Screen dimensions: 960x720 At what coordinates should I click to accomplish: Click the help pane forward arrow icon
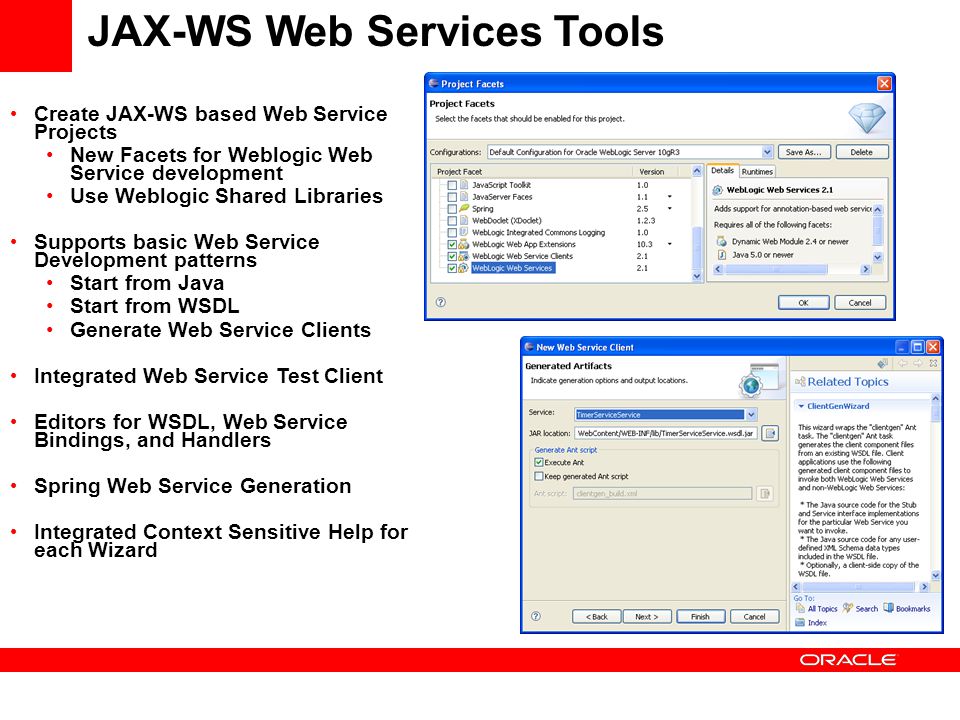pyautogui.click(x=918, y=363)
